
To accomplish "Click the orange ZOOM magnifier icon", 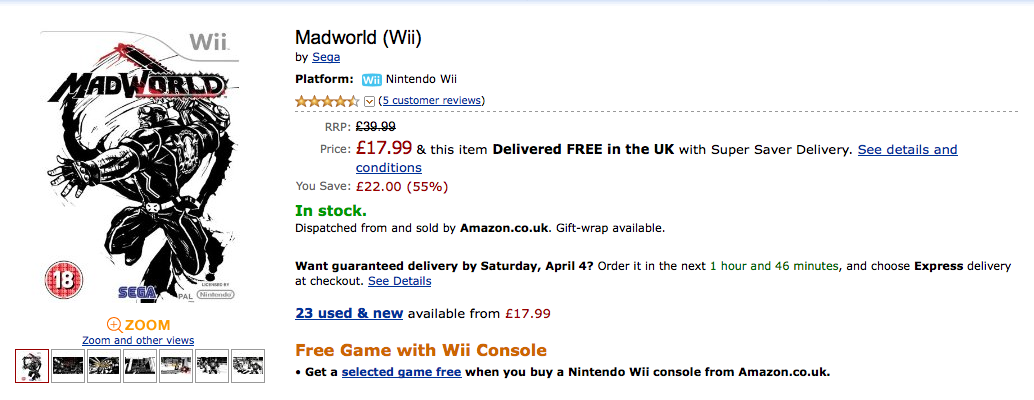I will coord(114,324).
